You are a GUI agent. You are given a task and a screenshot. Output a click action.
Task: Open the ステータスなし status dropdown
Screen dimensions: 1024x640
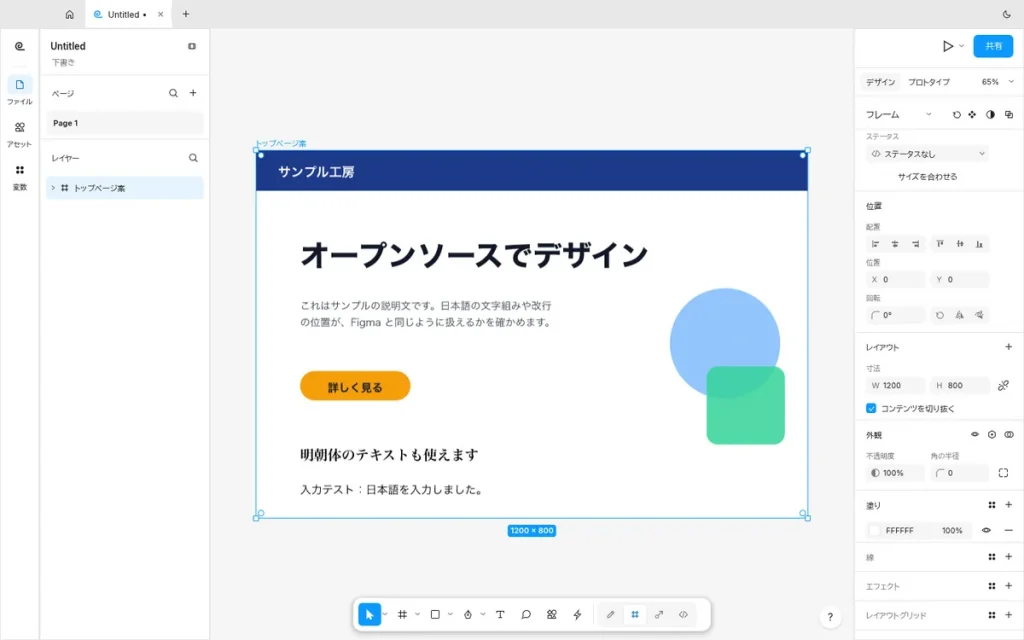click(927, 154)
